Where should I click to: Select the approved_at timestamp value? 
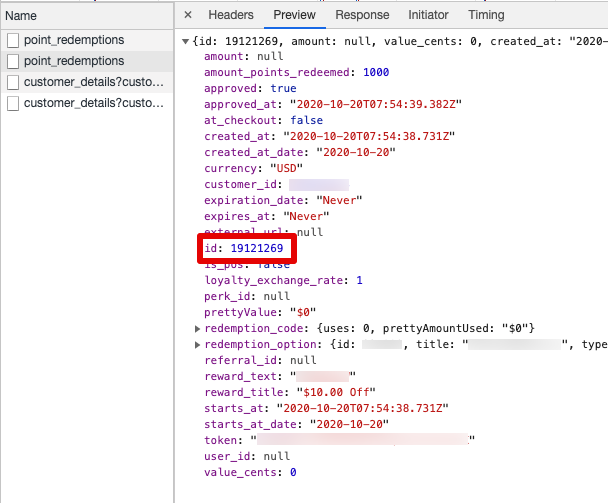(x=376, y=104)
